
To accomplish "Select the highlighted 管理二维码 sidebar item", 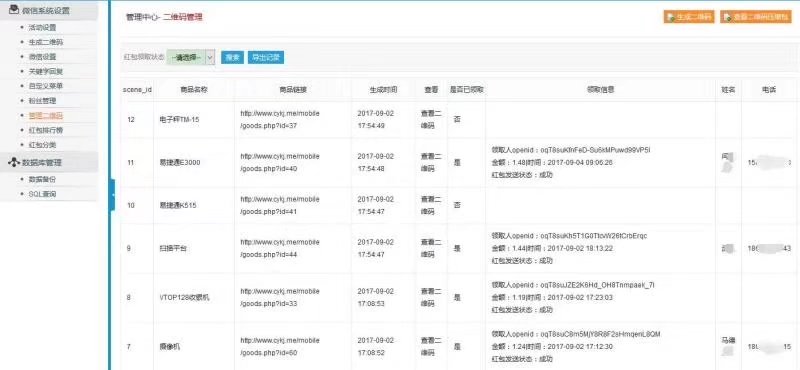I will 46,116.
